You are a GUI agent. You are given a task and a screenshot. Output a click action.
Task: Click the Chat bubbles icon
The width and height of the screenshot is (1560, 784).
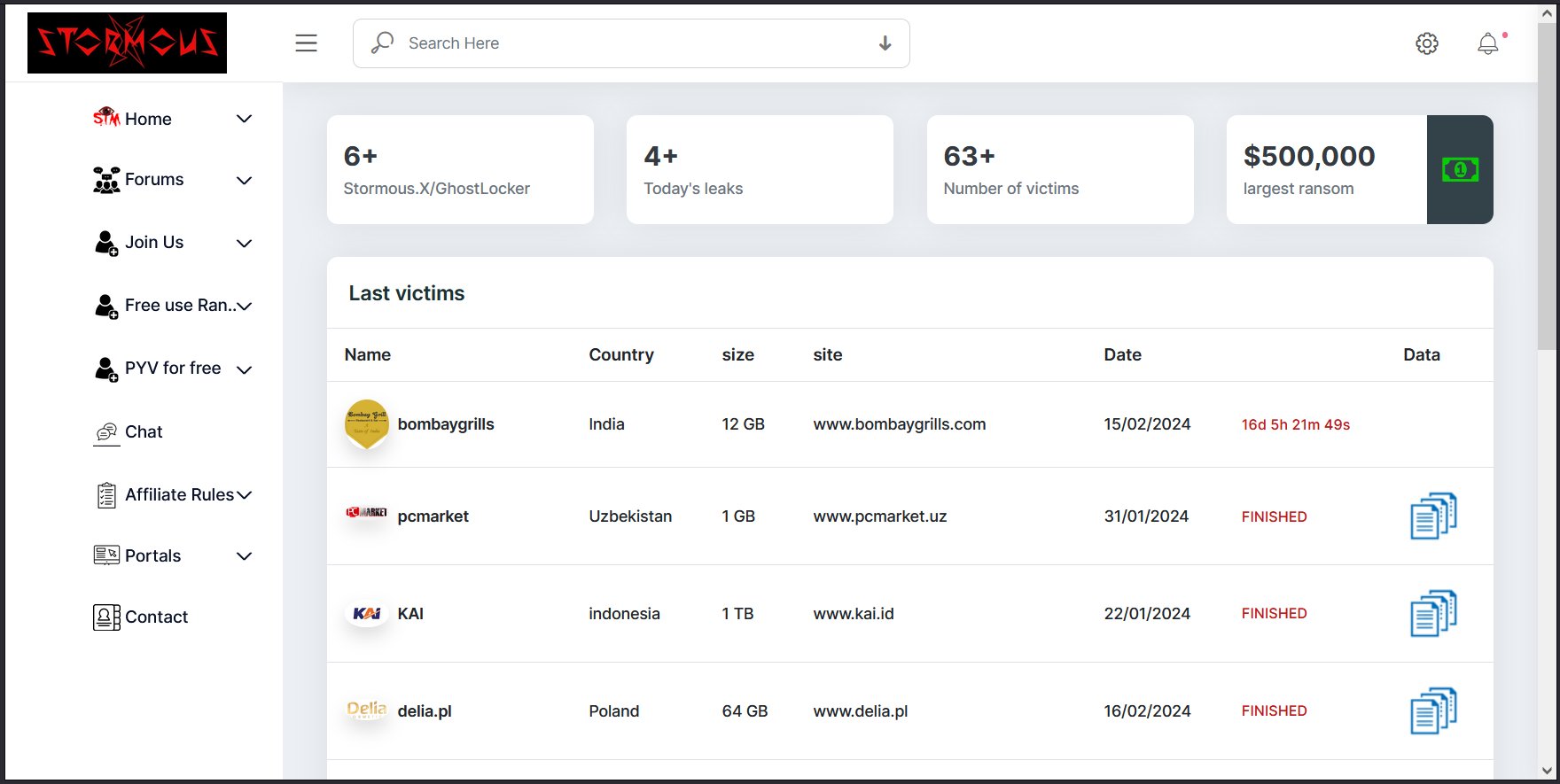[x=106, y=432]
